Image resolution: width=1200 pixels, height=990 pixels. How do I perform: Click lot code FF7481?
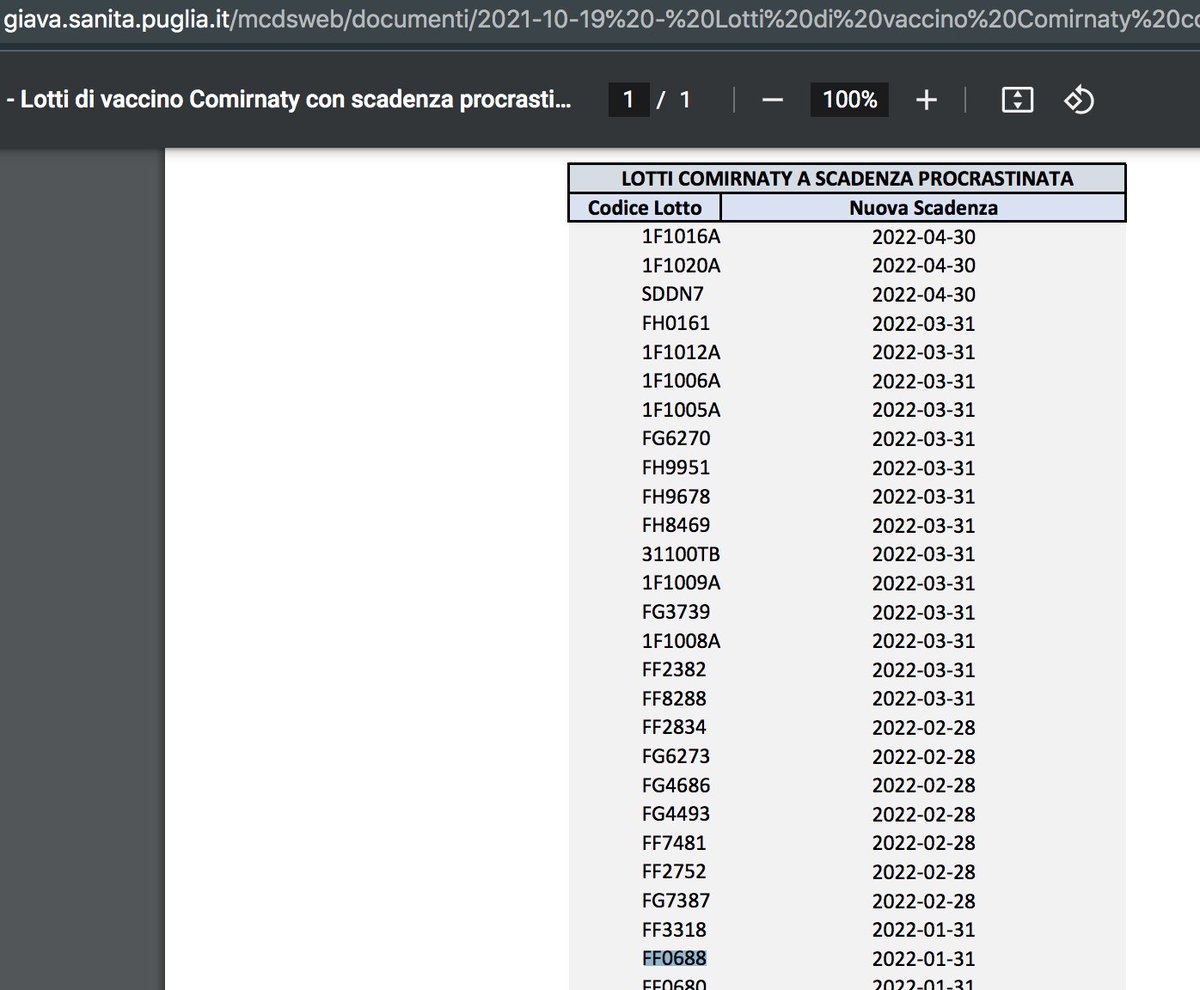click(675, 843)
